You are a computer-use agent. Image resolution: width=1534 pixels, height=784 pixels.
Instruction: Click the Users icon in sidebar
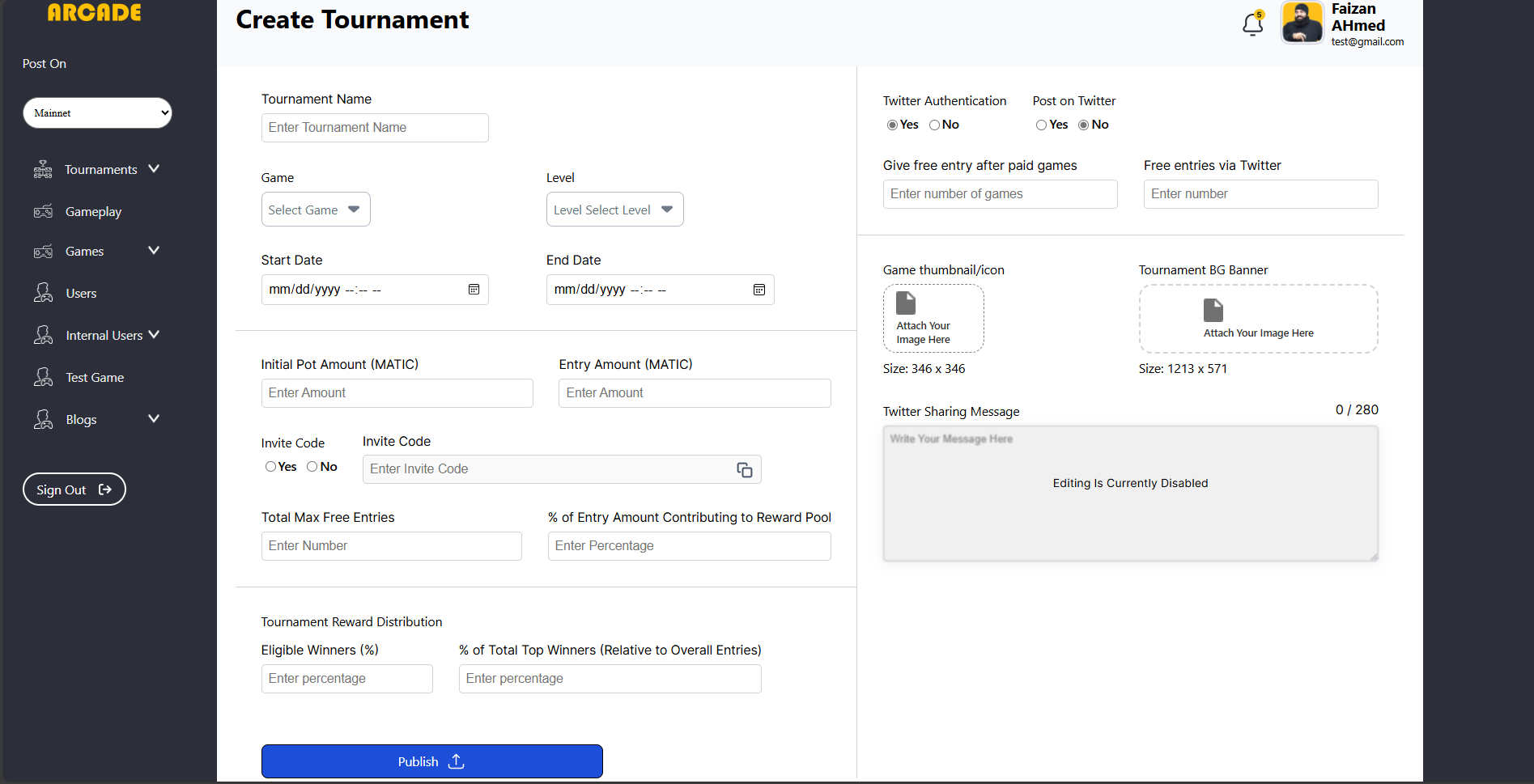pos(43,293)
